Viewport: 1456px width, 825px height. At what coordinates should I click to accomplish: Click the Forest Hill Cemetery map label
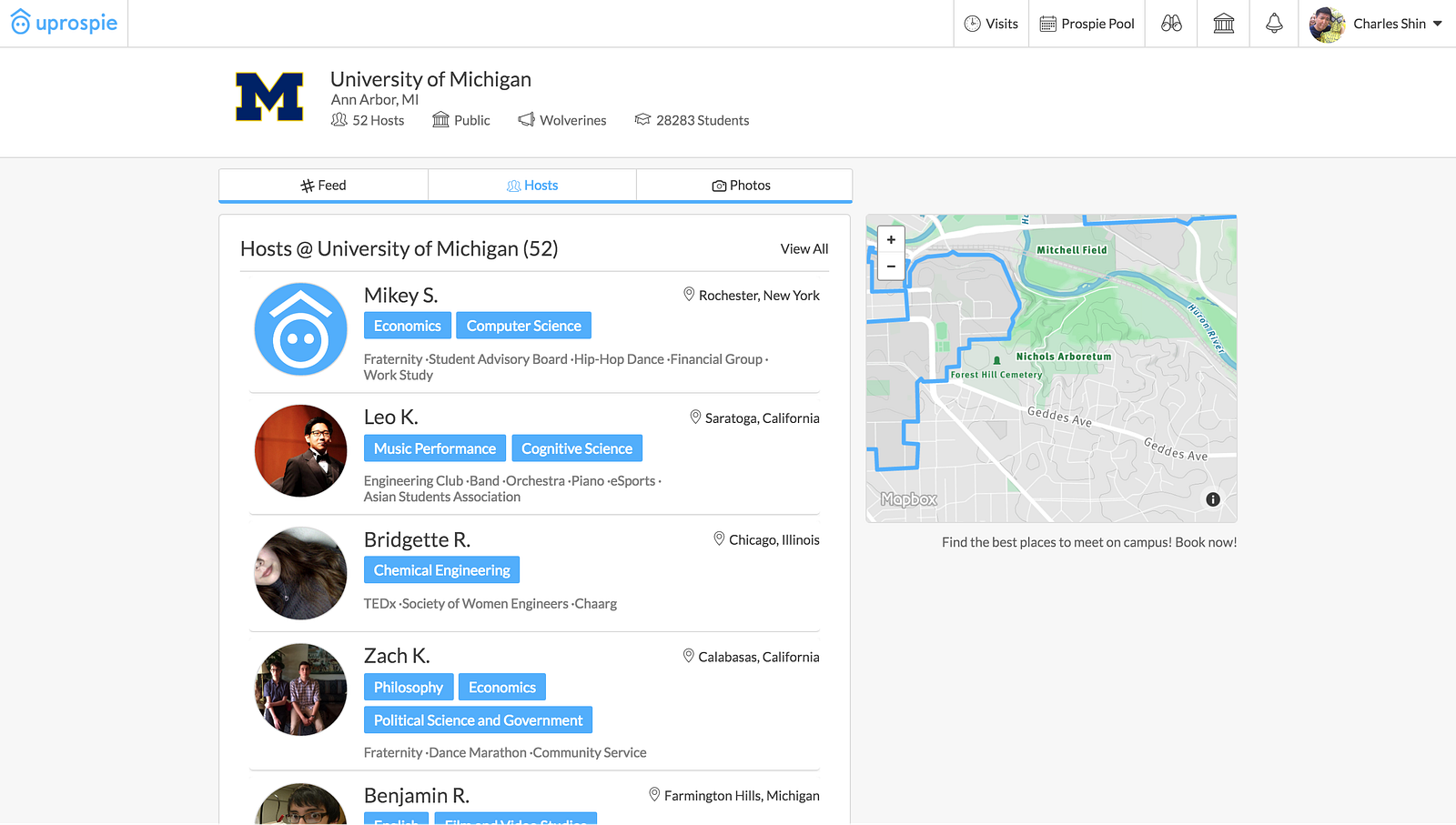[x=996, y=375]
